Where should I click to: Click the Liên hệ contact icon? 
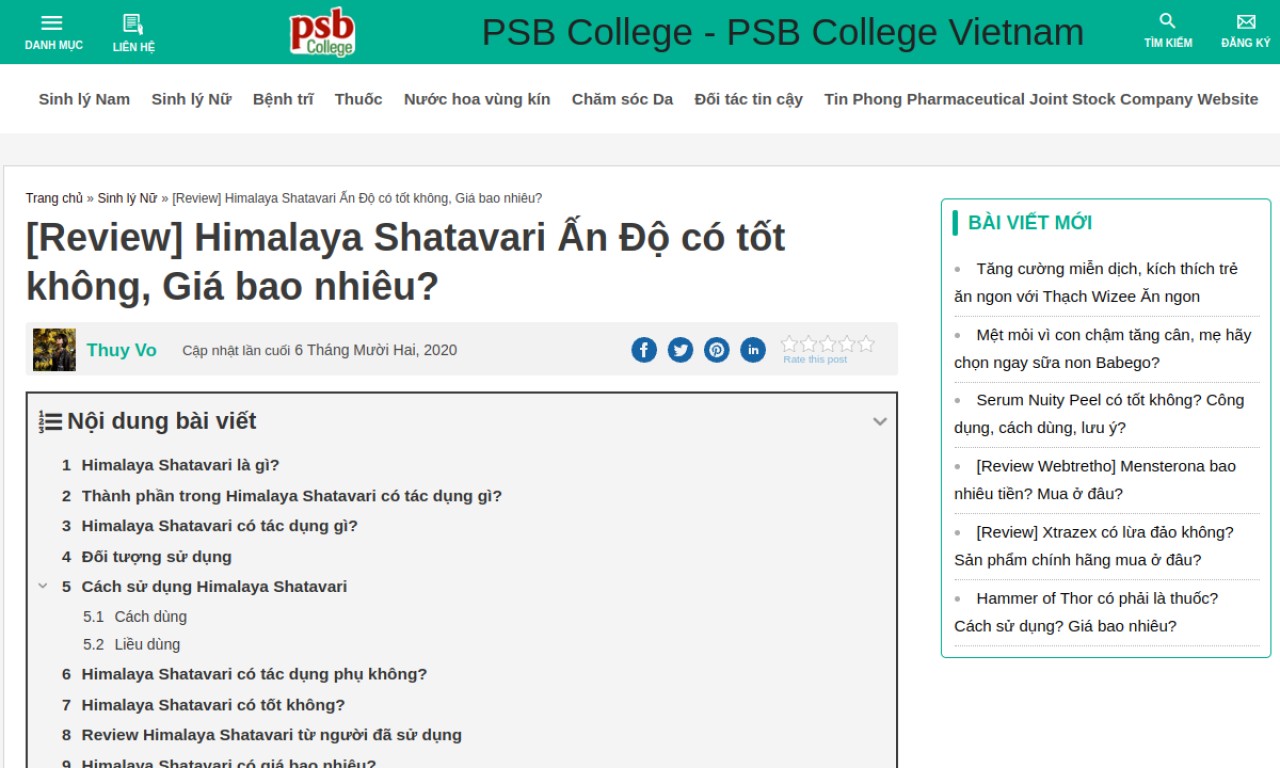click(x=133, y=24)
